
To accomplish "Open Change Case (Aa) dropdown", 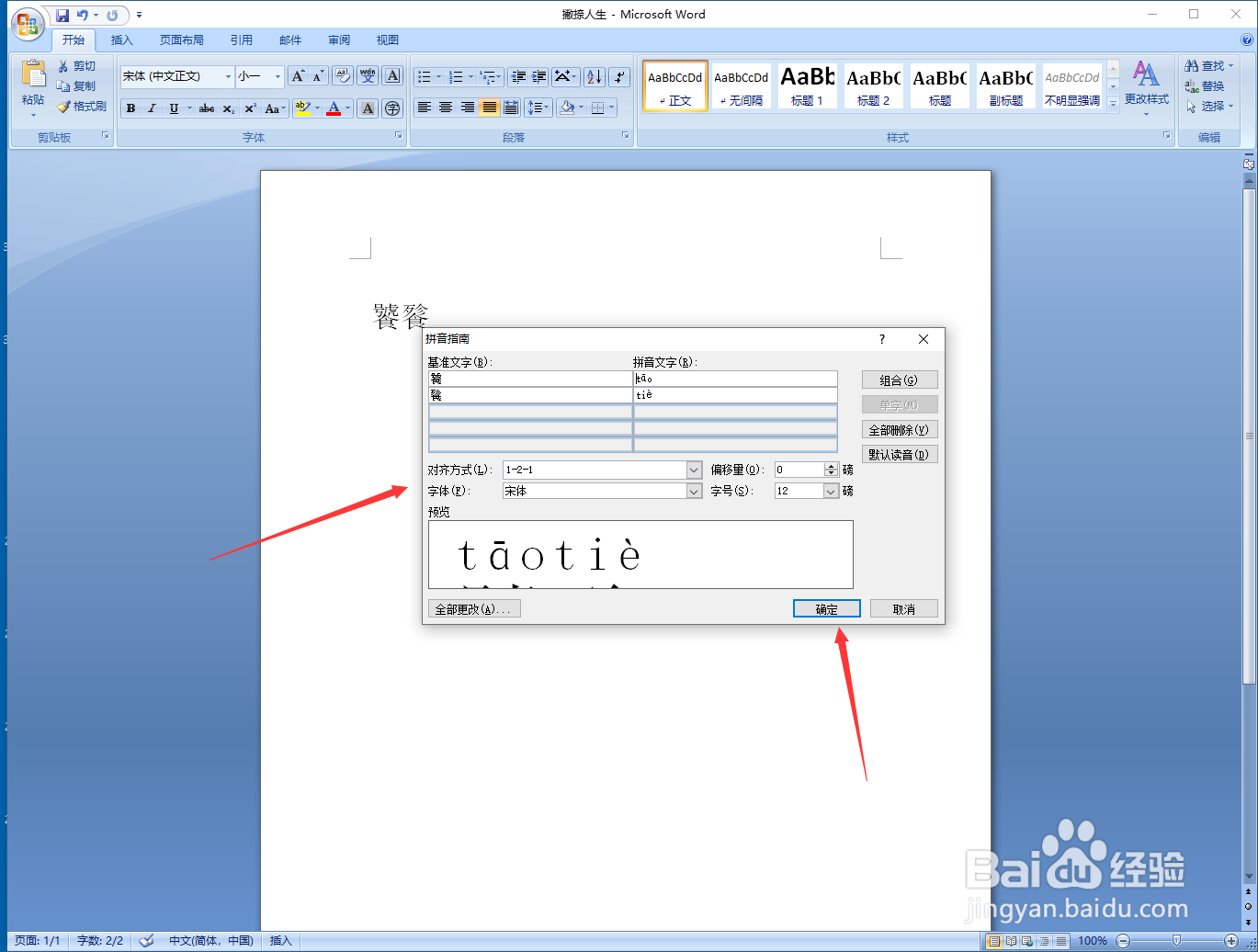I will [275, 108].
